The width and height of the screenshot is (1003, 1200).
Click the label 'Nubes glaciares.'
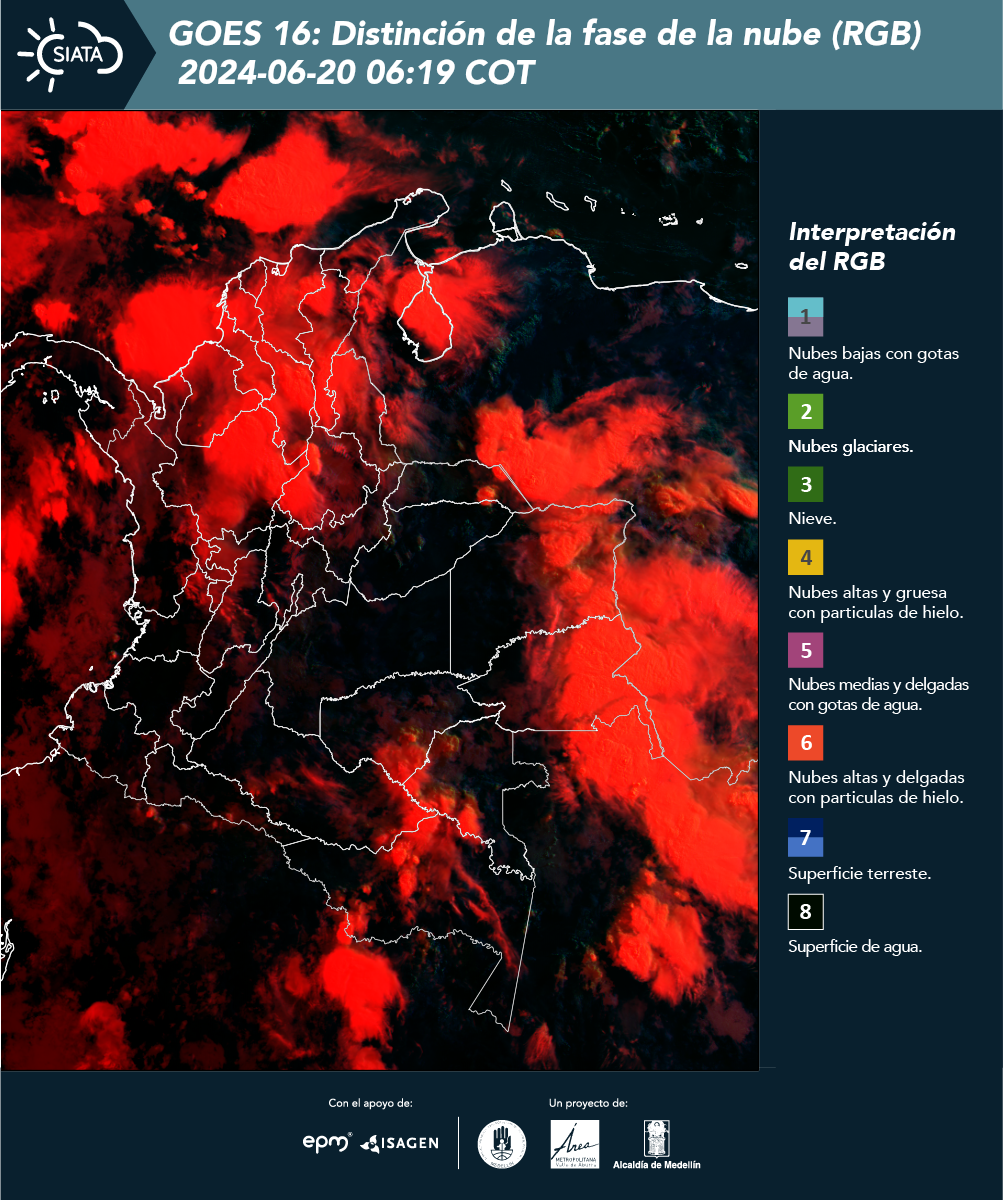click(x=850, y=447)
